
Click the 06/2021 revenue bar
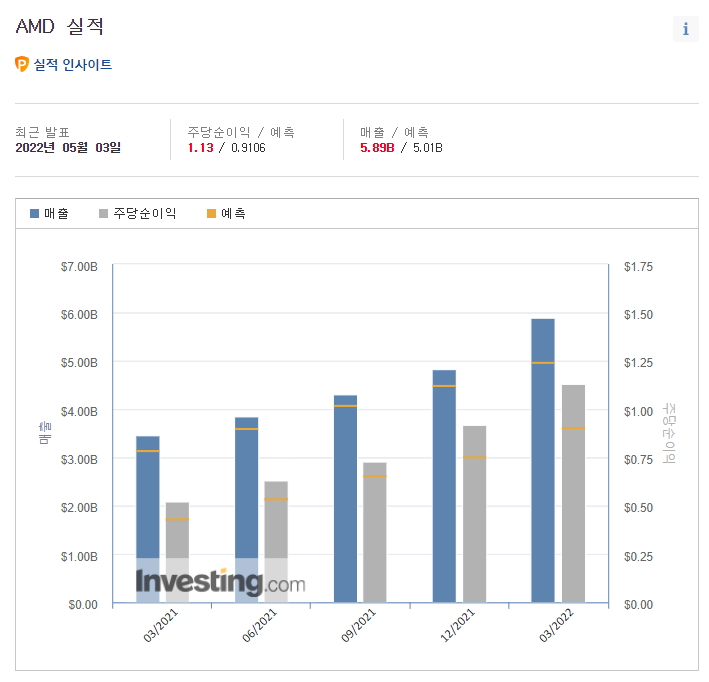pyautogui.click(x=246, y=510)
